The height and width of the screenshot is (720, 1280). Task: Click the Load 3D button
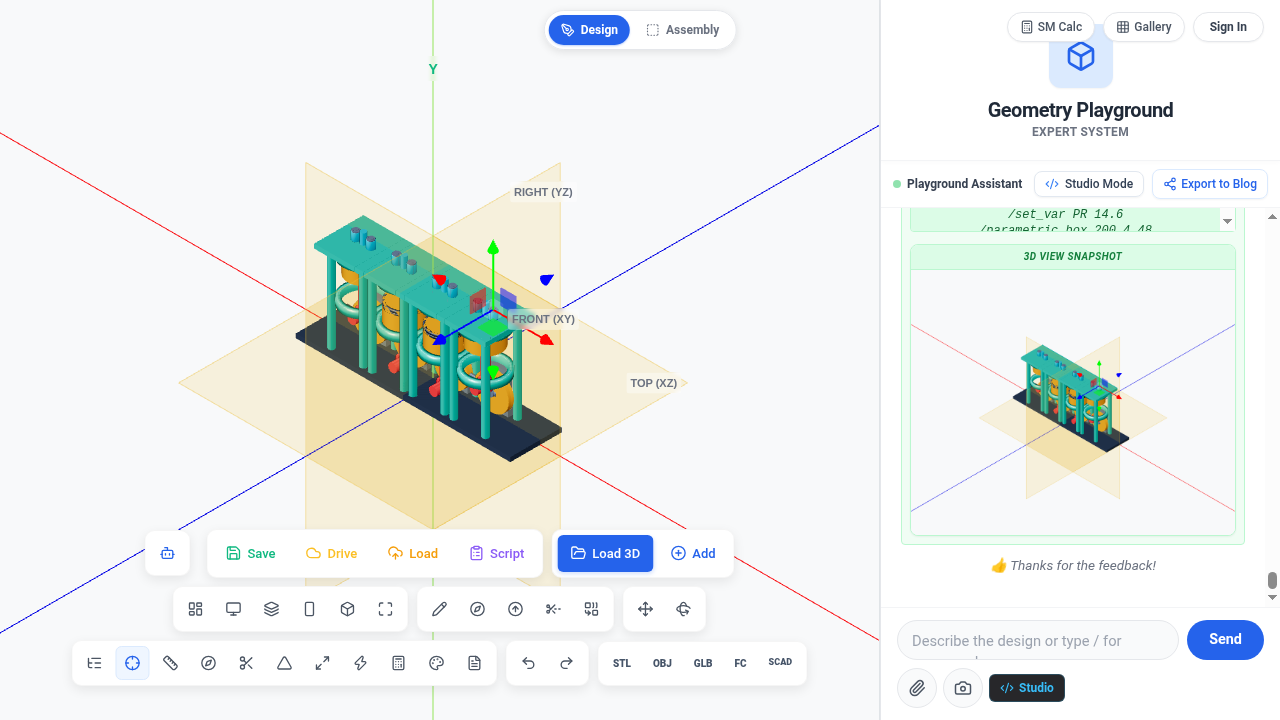[605, 553]
